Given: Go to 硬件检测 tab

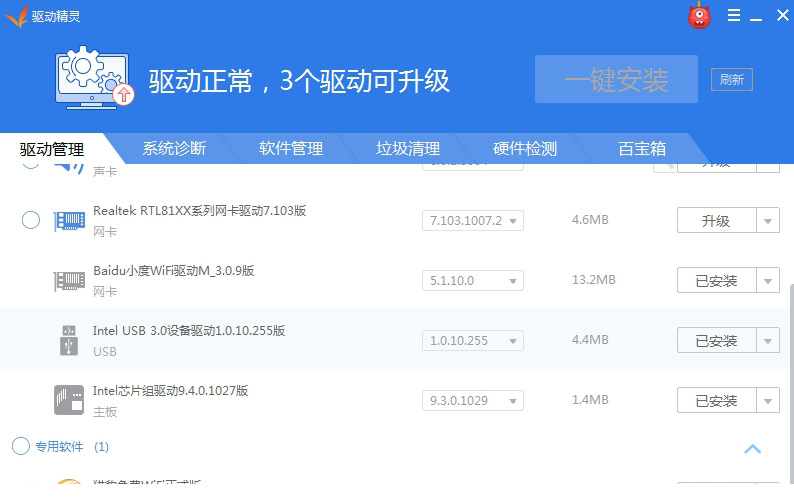Looking at the screenshot, I should pos(525,148).
